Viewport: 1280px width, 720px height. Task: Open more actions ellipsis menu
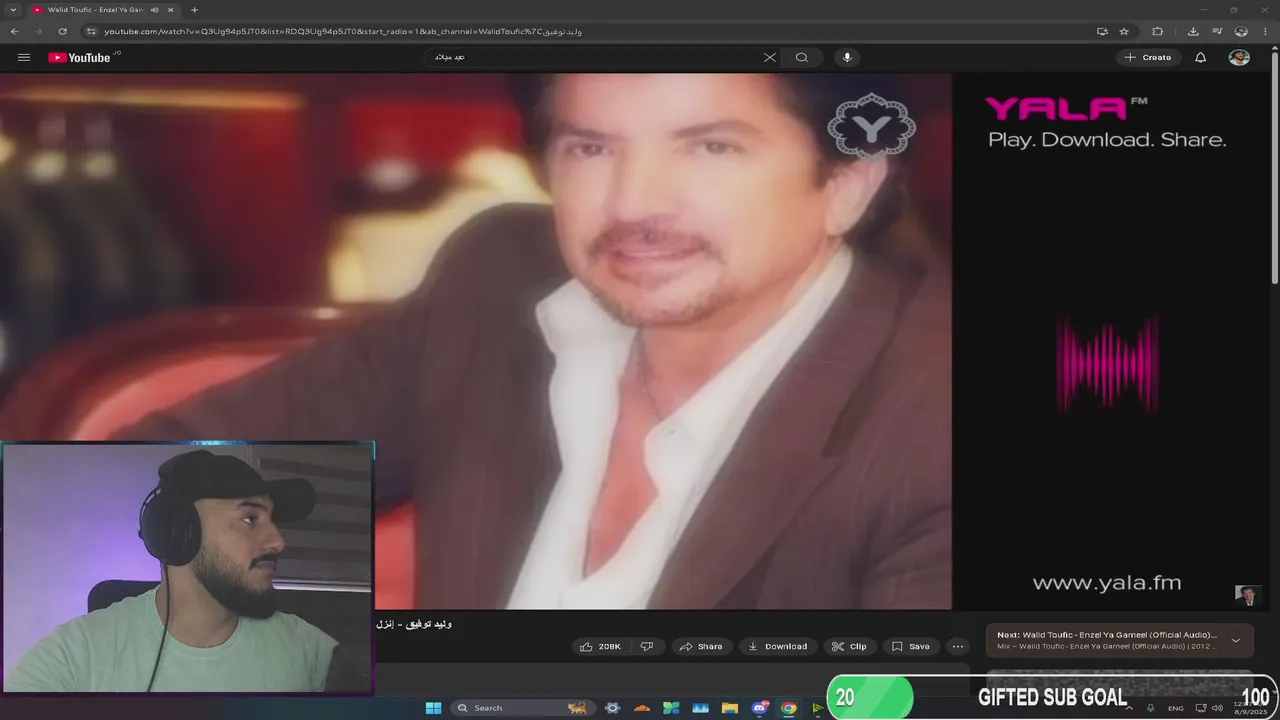(958, 646)
